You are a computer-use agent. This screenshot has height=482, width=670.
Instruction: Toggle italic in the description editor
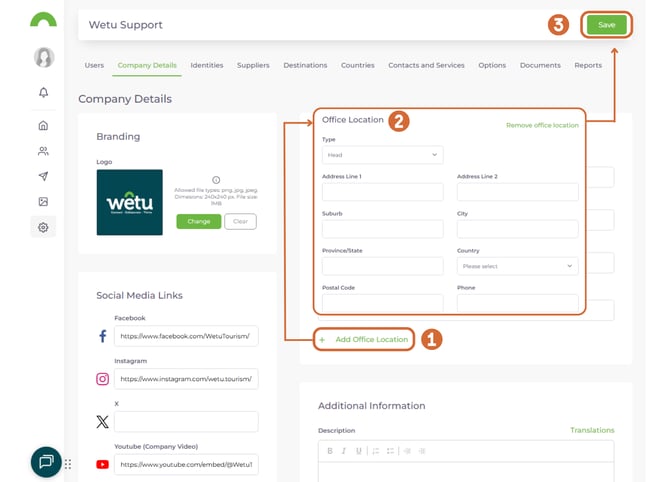344,451
